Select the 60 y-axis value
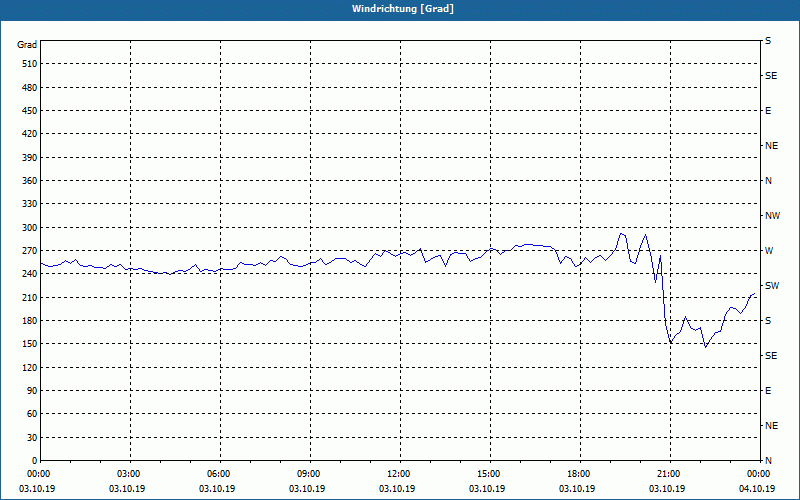 click(32, 413)
